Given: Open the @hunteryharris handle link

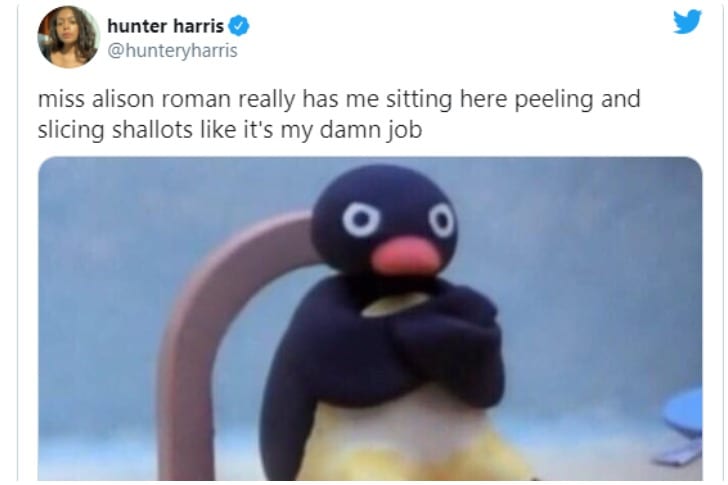Looking at the screenshot, I should pyautogui.click(x=172, y=51).
